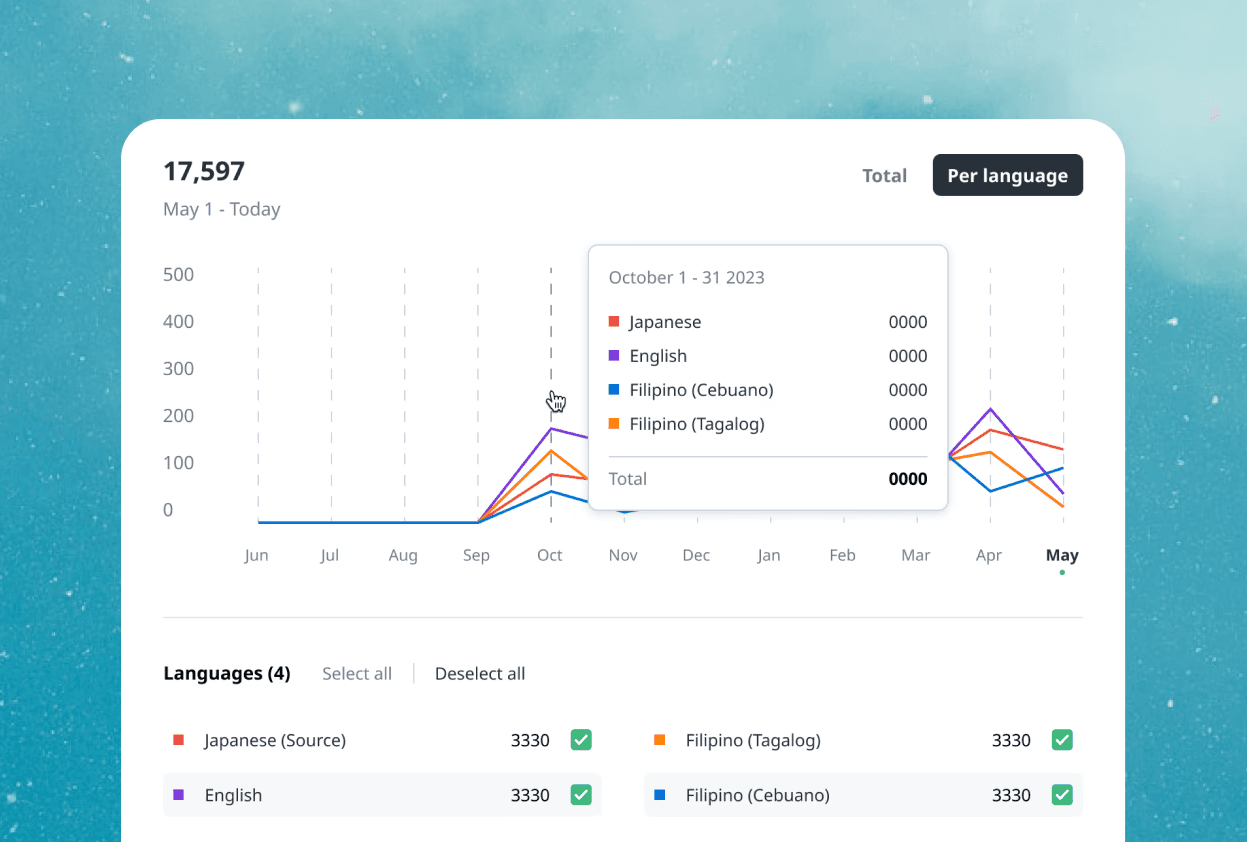Image resolution: width=1247 pixels, height=842 pixels.
Task: Click the Apr month axis label
Action: (989, 556)
